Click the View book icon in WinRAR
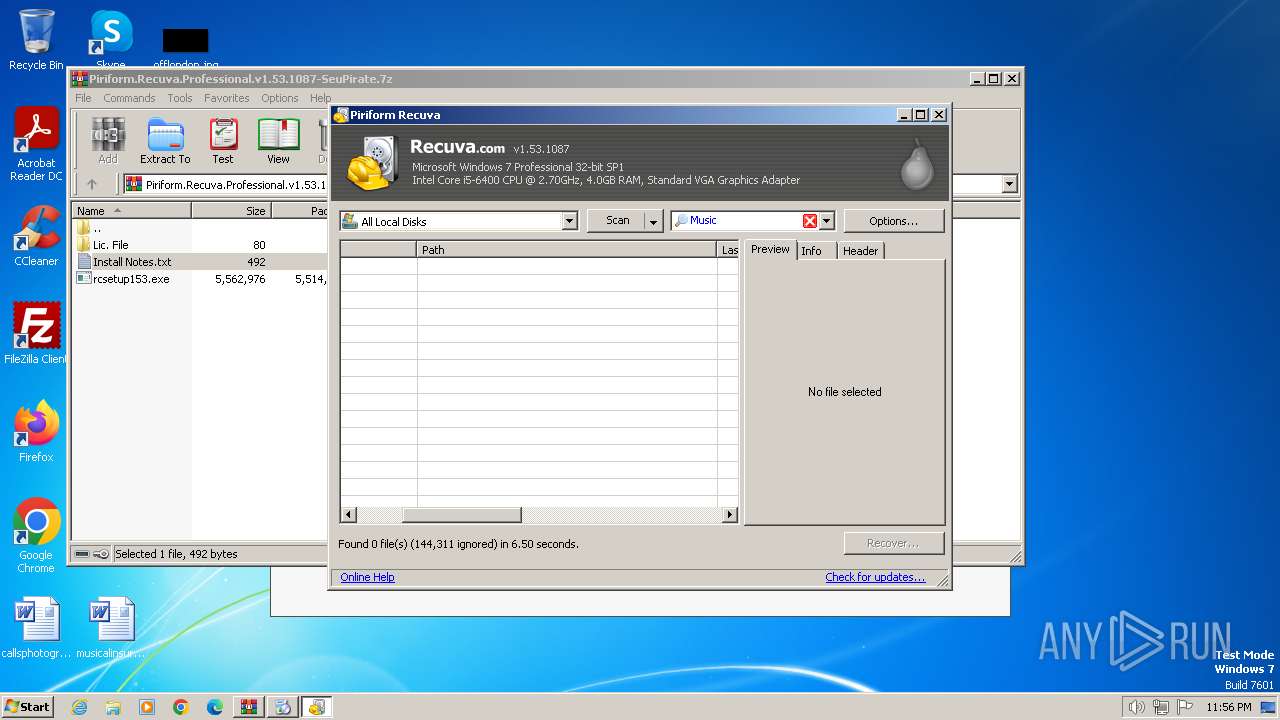The width and height of the screenshot is (1280, 720). tap(278, 141)
